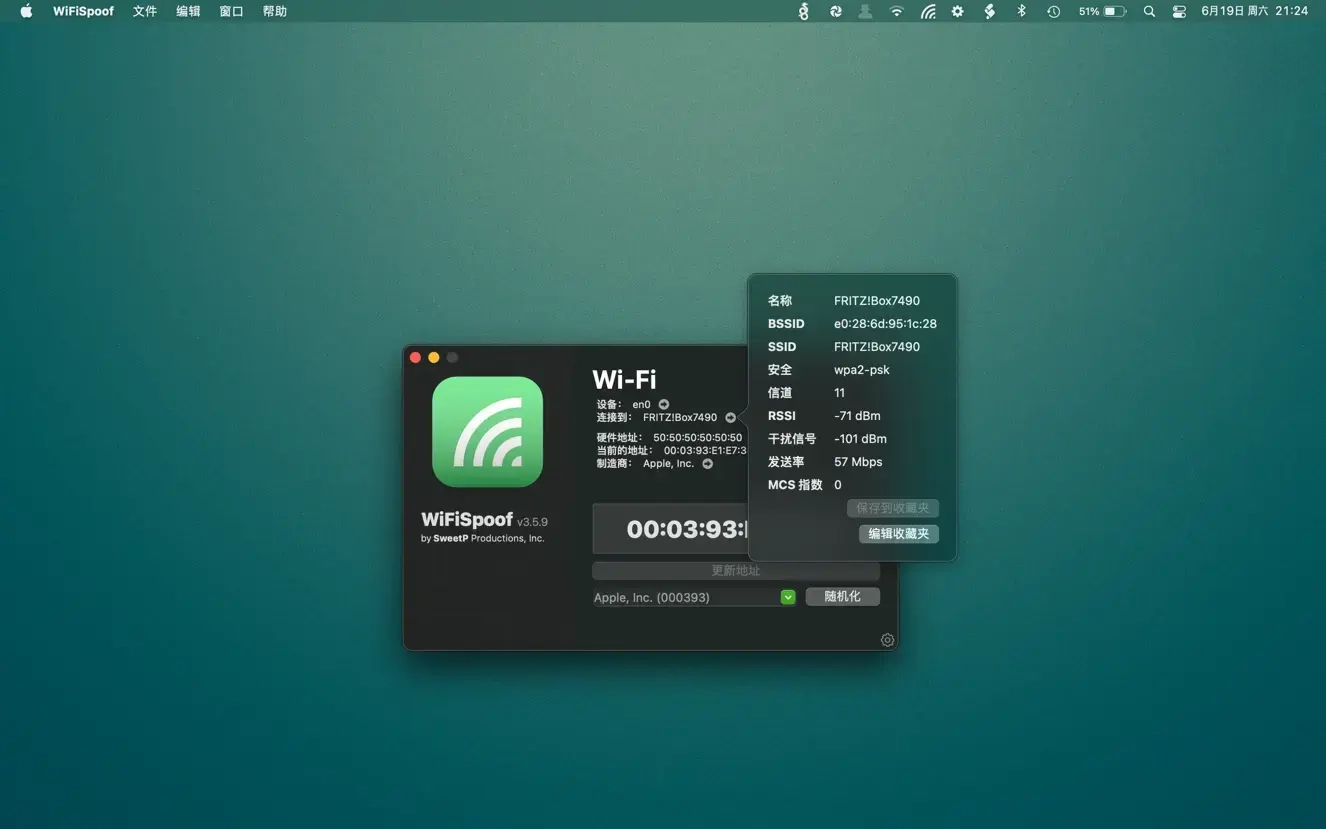Click the large green WiFiSpoof app logo

click(x=487, y=432)
